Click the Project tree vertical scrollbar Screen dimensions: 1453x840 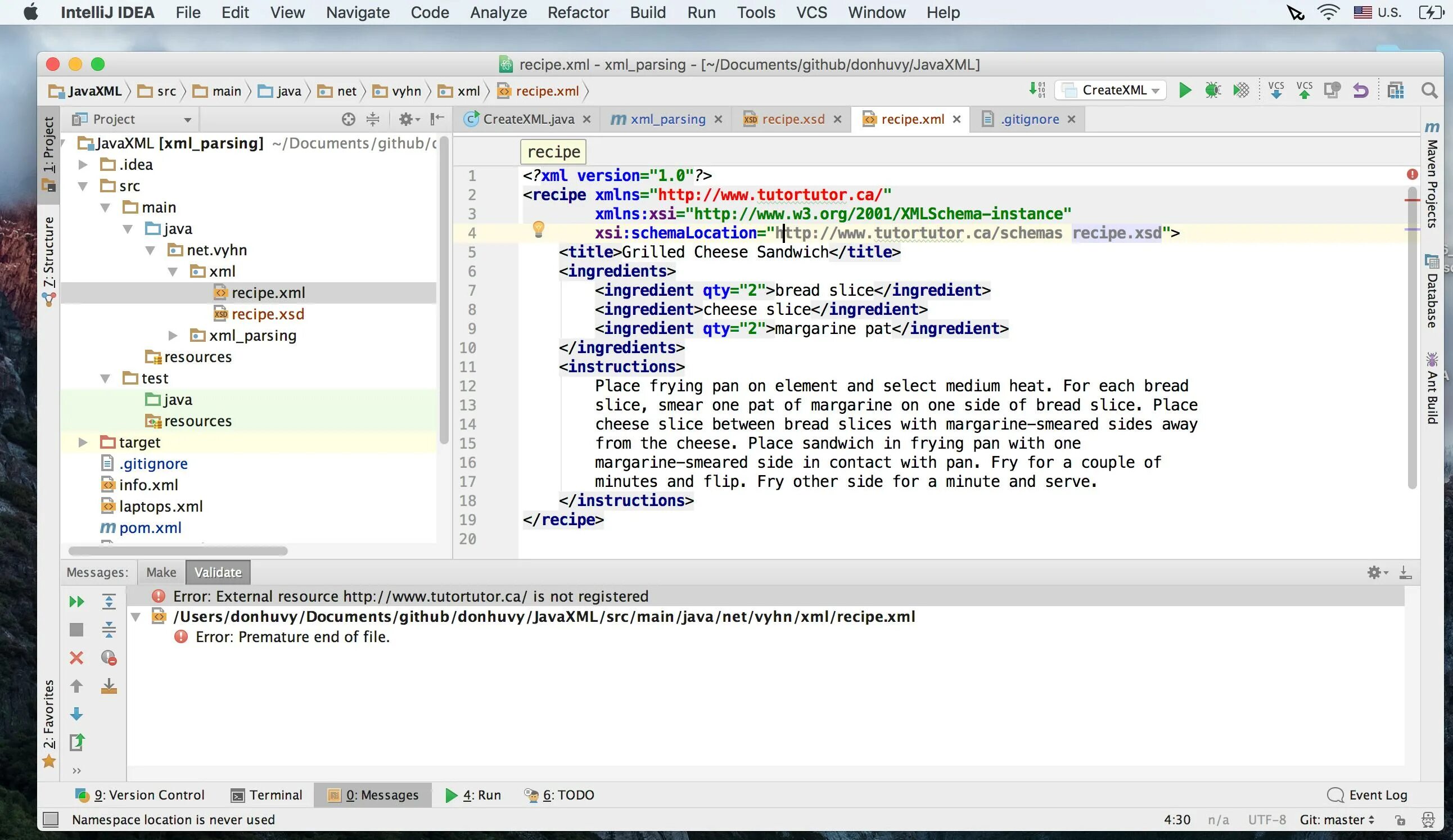(444, 290)
